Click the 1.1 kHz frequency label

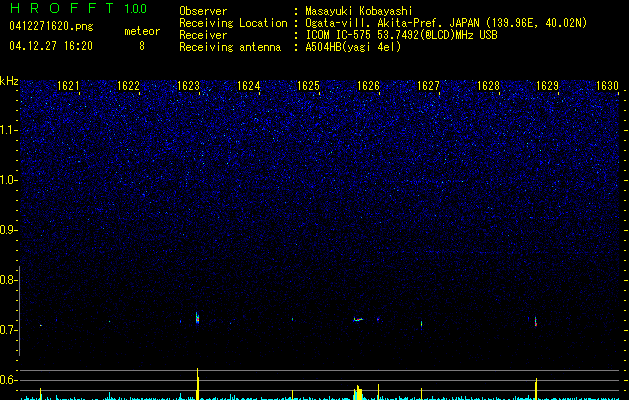pos(8,130)
